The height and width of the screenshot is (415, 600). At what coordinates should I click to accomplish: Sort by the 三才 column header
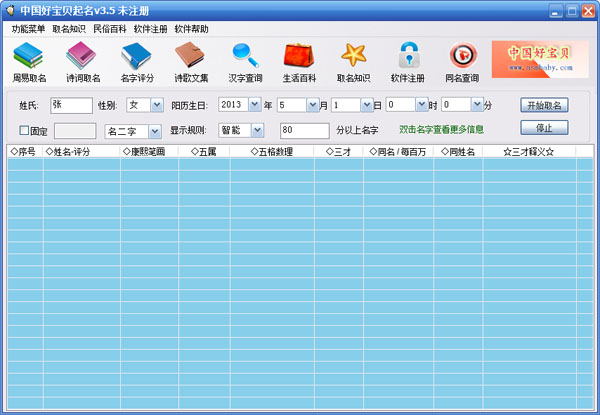pyautogui.click(x=339, y=152)
